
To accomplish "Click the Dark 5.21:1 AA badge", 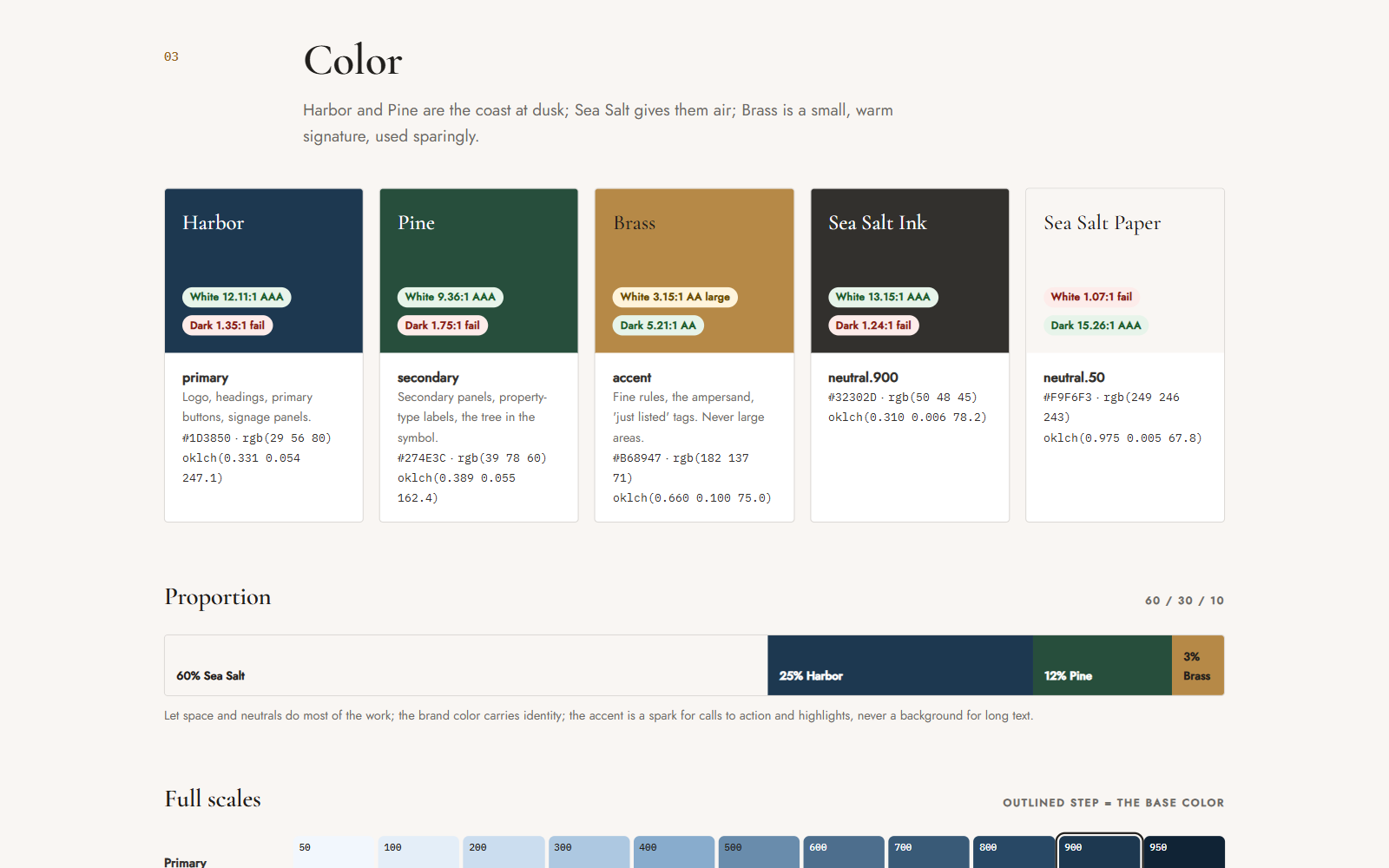I will pyautogui.click(x=658, y=325).
